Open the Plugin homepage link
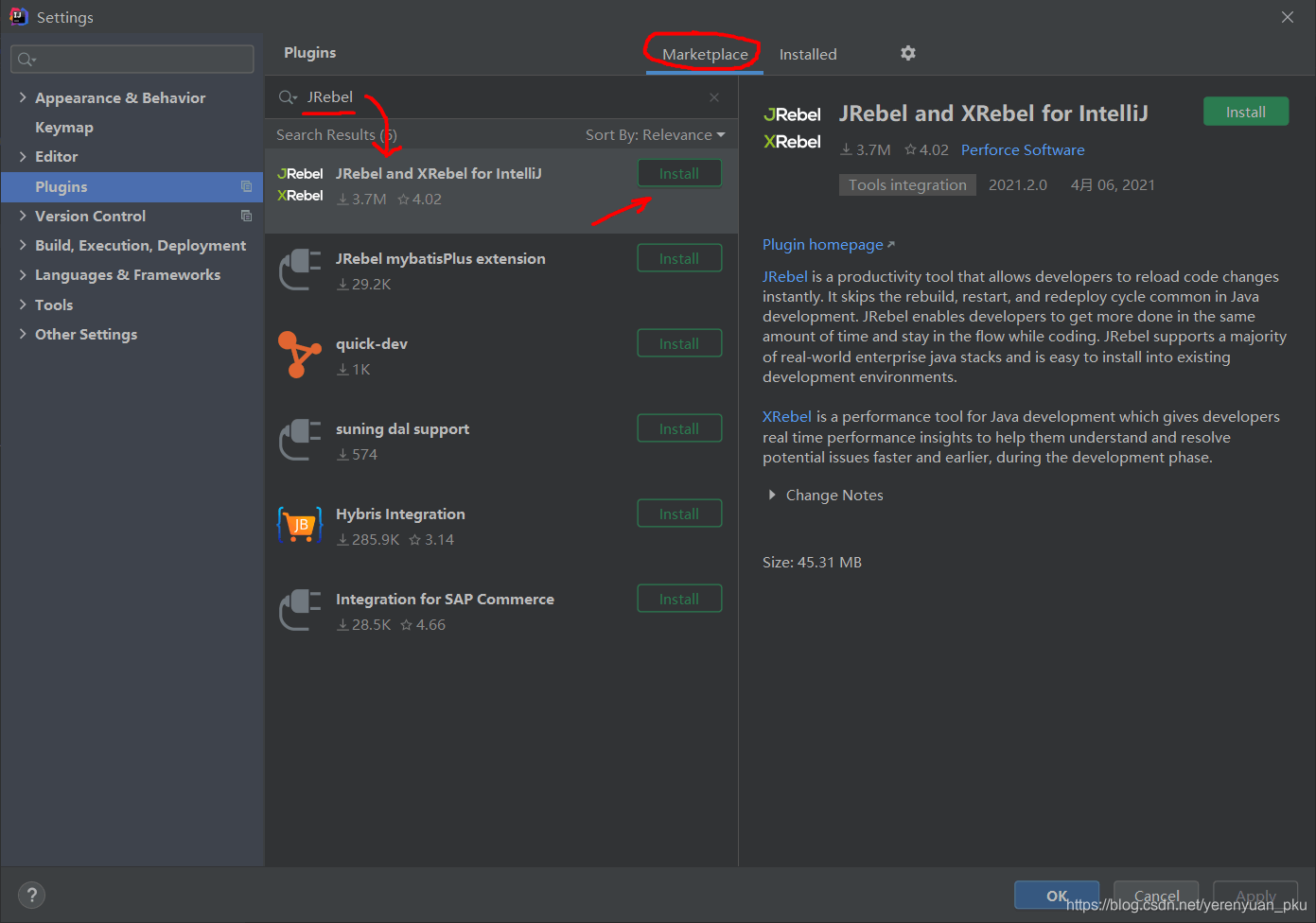Image resolution: width=1316 pixels, height=923 pixels. pyautogui.click(x=828, y=244)
